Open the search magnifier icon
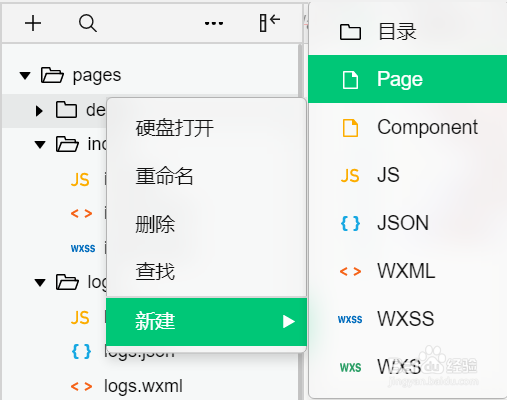Image resolution: width=507 pixels, height=400 pixels. pos(88,23)
